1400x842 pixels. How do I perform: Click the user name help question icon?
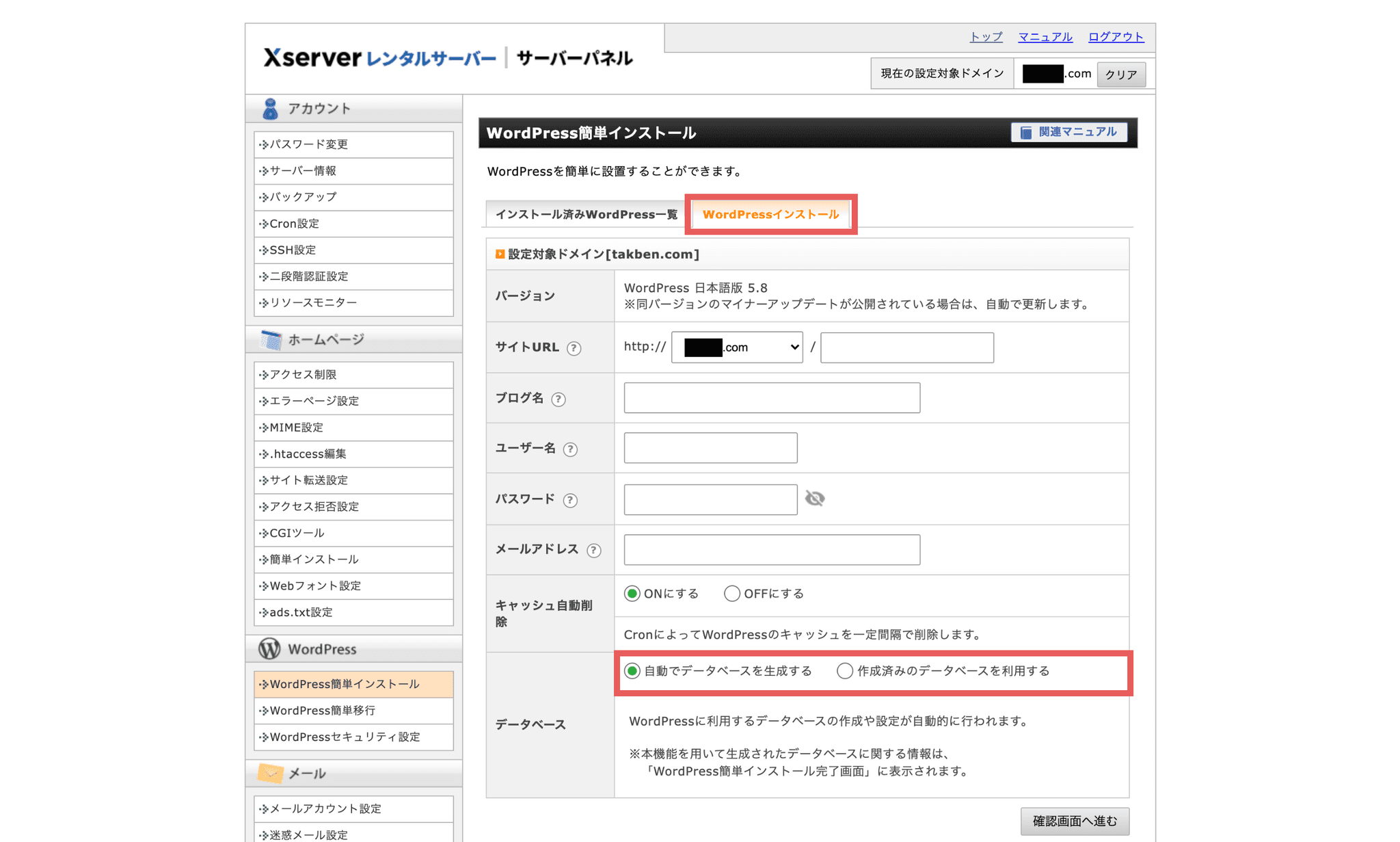[570, 449]
